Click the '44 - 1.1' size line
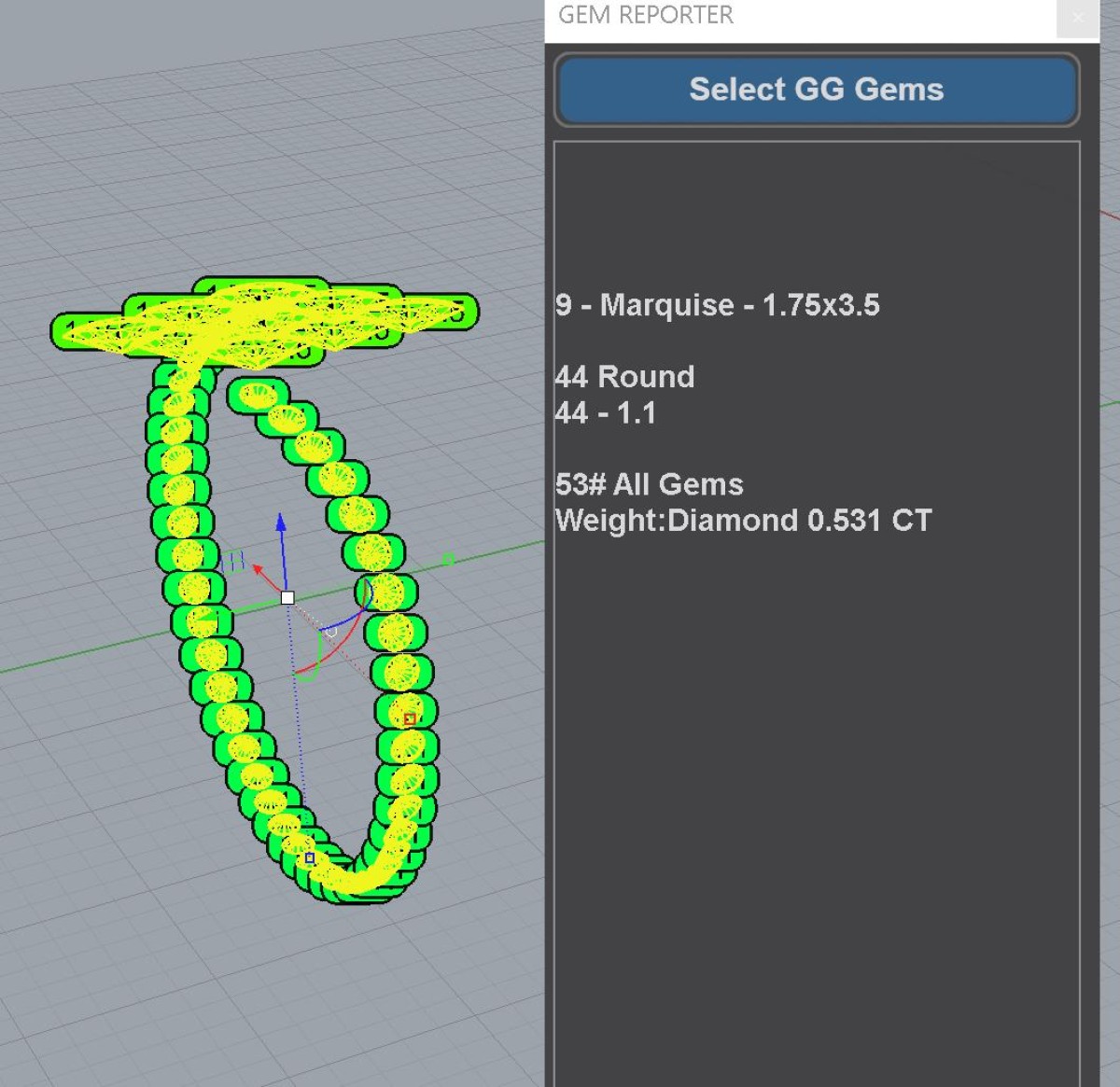The height and width of the screenshot is (1087, 1120). (x=605, y=412)
